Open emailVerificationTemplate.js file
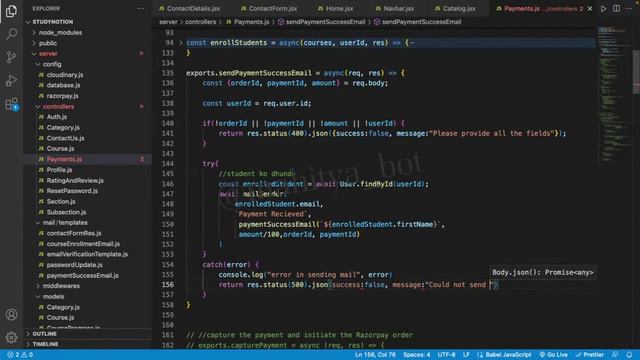Image resolution: width=640 pixels, height=360 pixels. point(88,254)
